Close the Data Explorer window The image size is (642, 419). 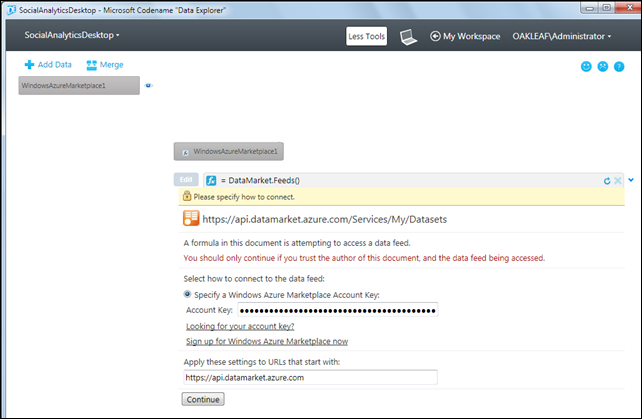tap(628, 8)
